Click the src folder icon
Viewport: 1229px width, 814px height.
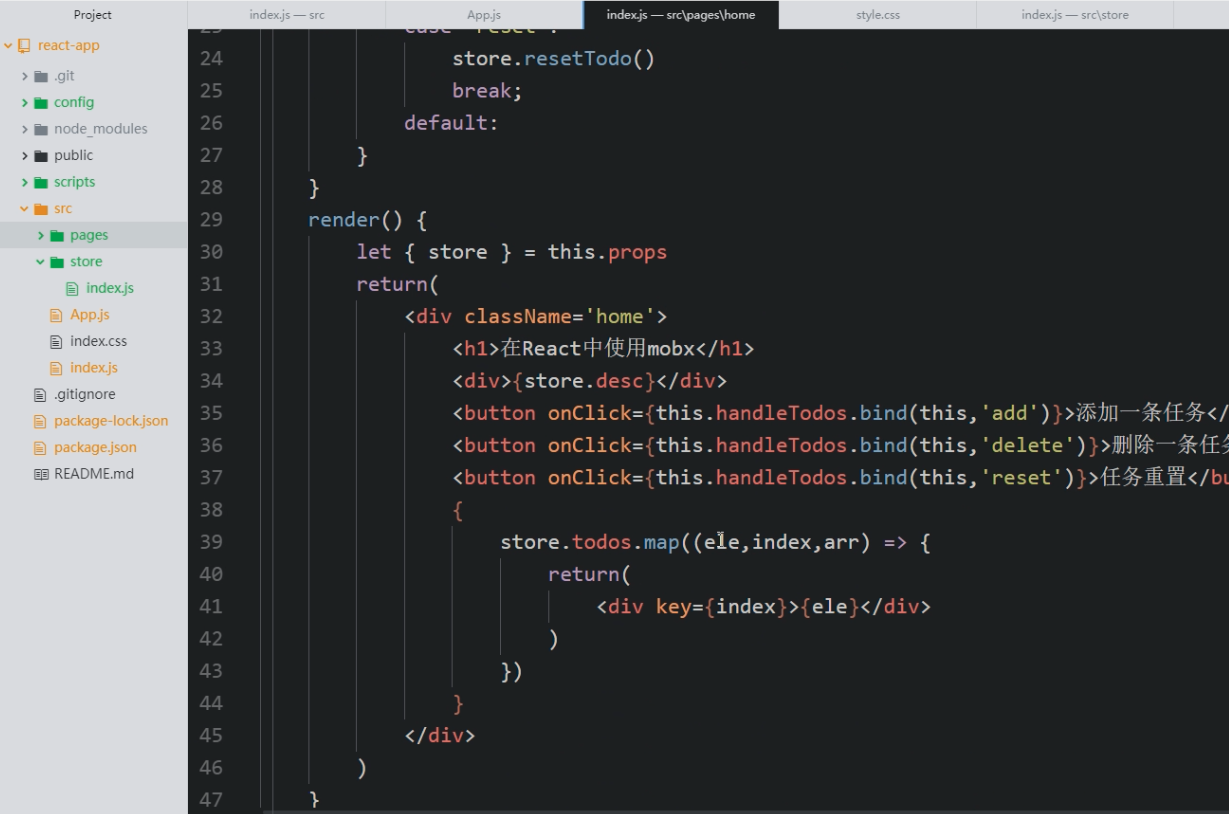point(41,209)
